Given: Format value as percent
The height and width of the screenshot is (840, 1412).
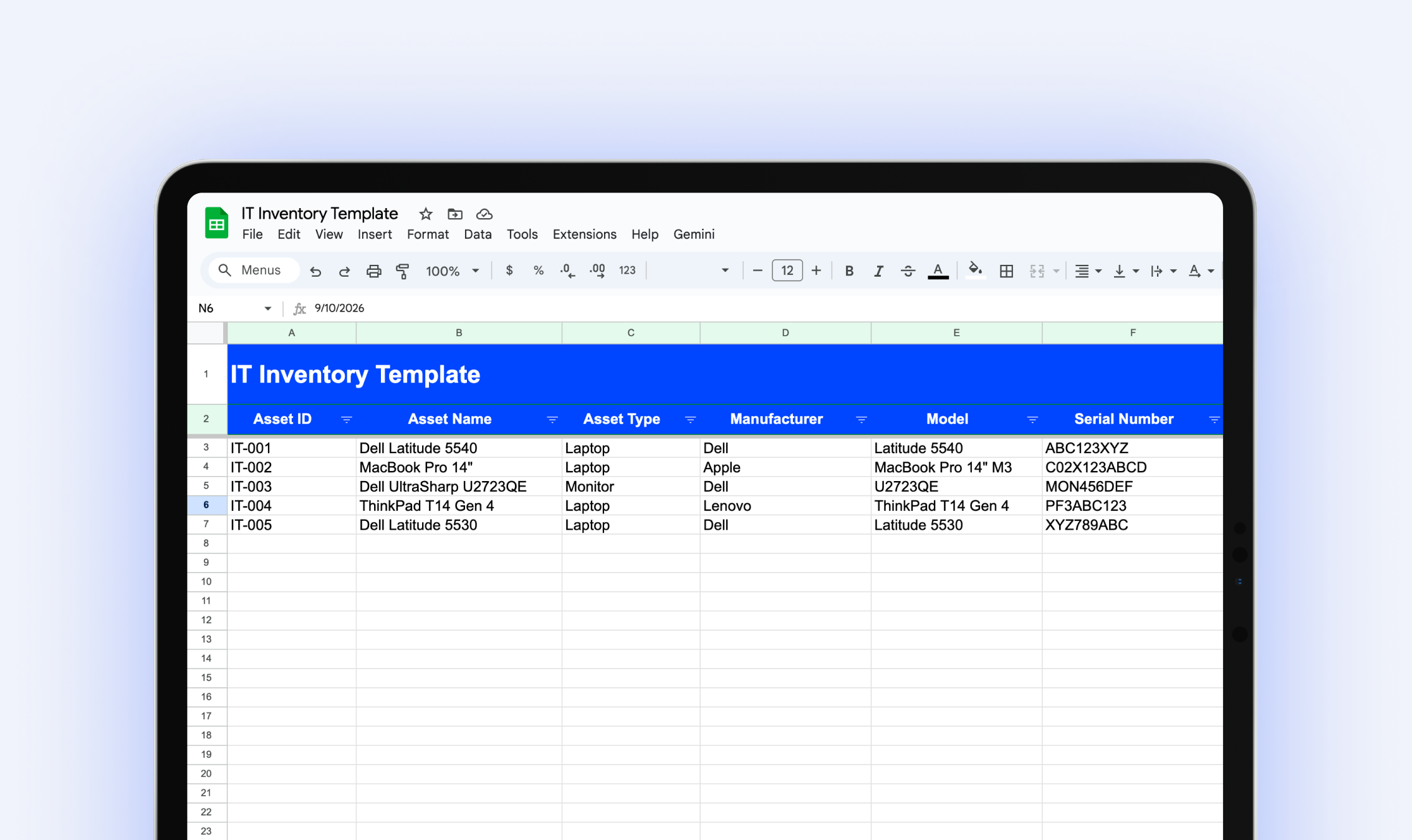Looking at the screenshot, I should (538, 270).
